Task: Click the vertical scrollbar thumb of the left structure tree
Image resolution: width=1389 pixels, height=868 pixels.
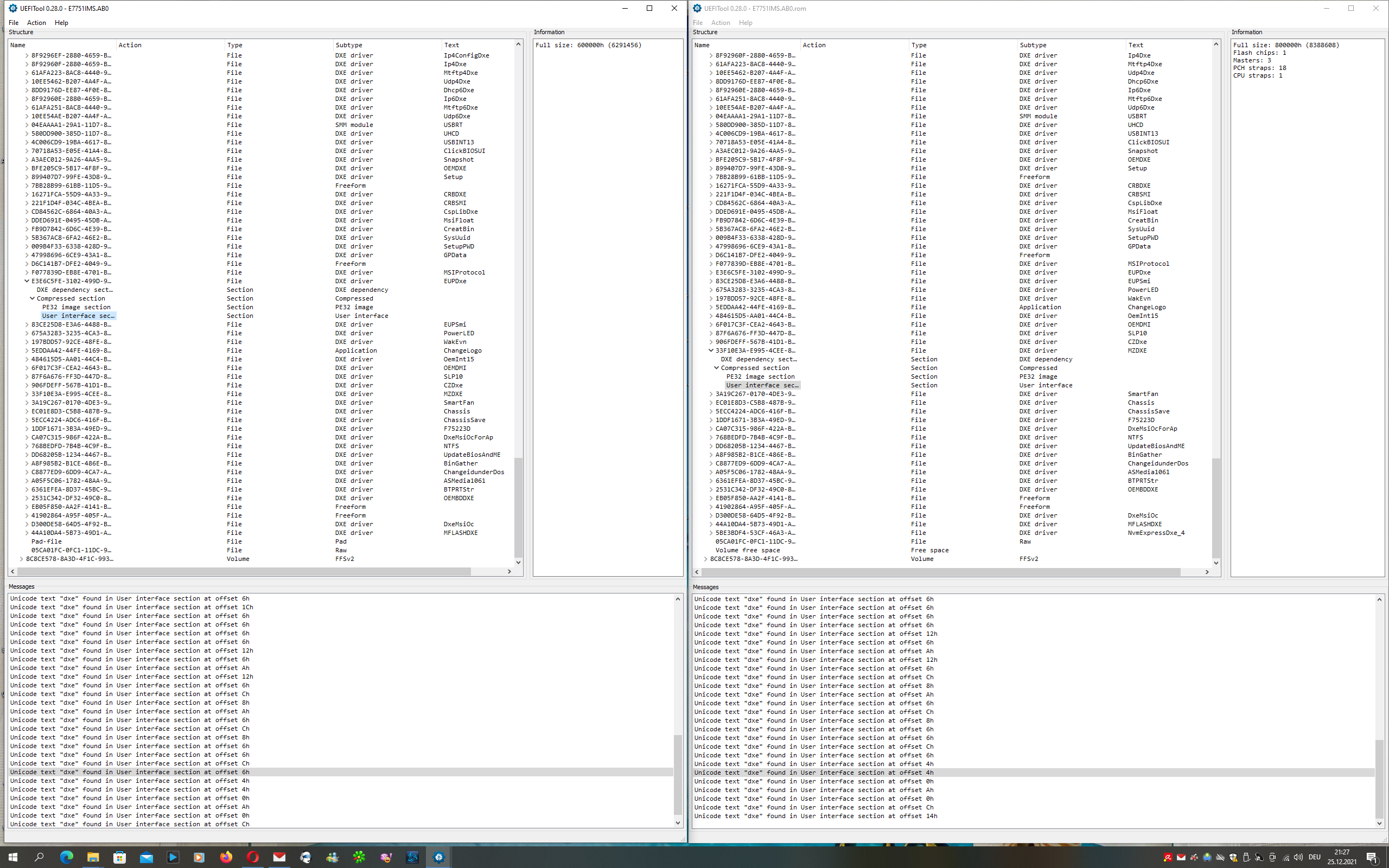Action: click(518, 507)
